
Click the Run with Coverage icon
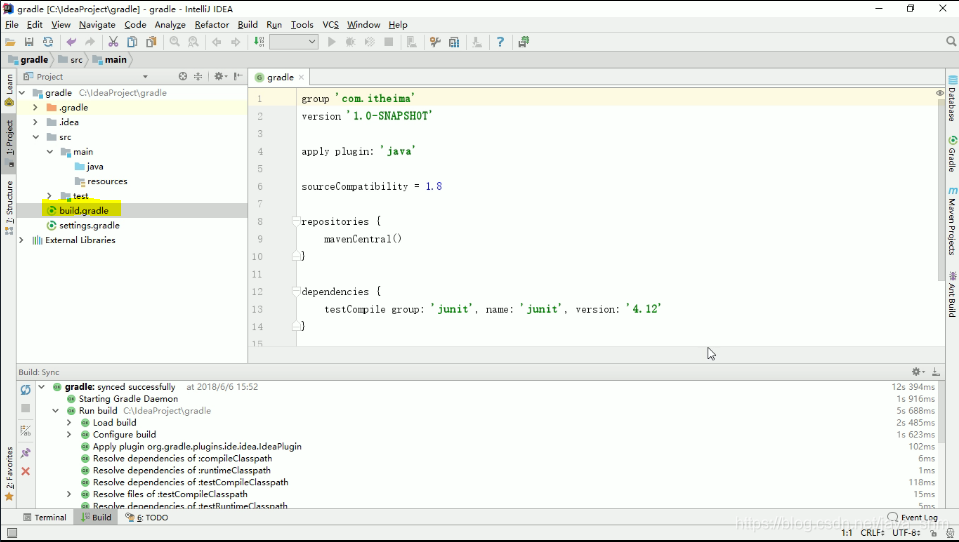pos(369,42)
